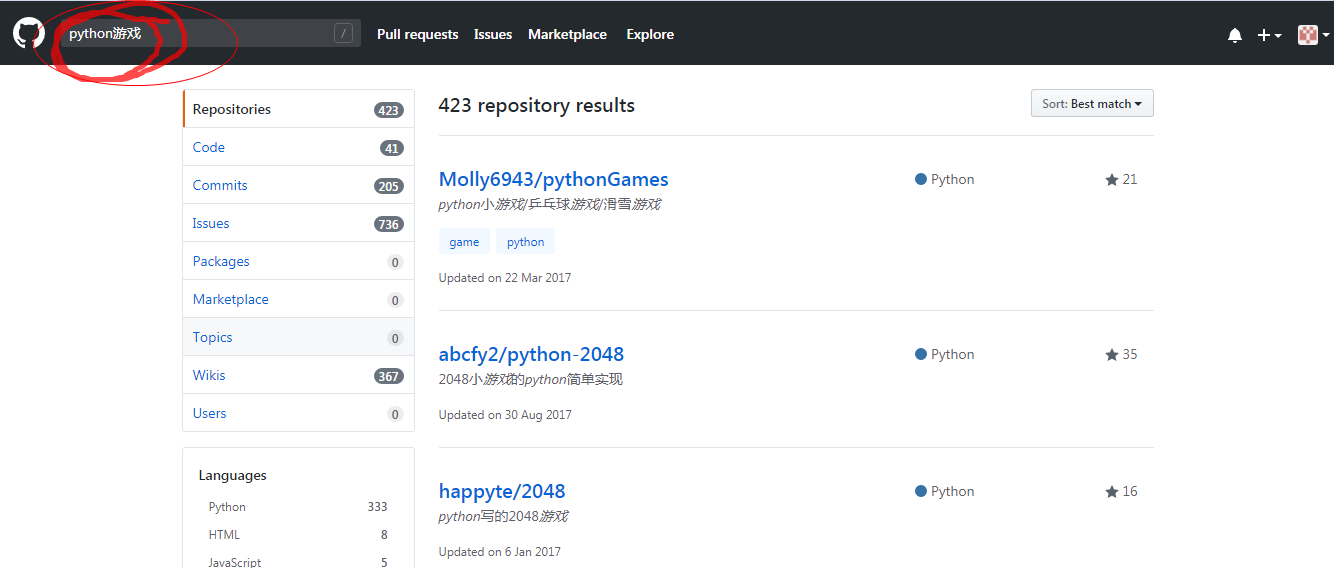Show Marketplace results in sidebar

[x=298, y=299]
